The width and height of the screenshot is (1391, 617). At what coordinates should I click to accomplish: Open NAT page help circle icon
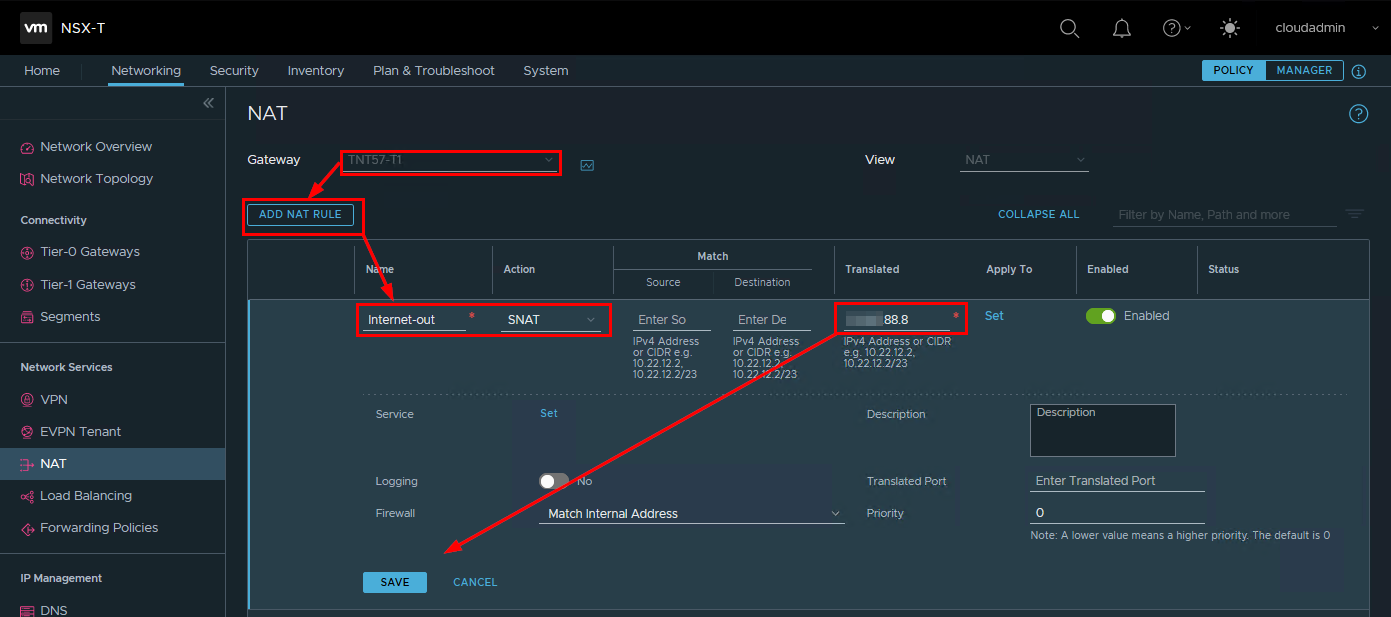(1358, 114)
